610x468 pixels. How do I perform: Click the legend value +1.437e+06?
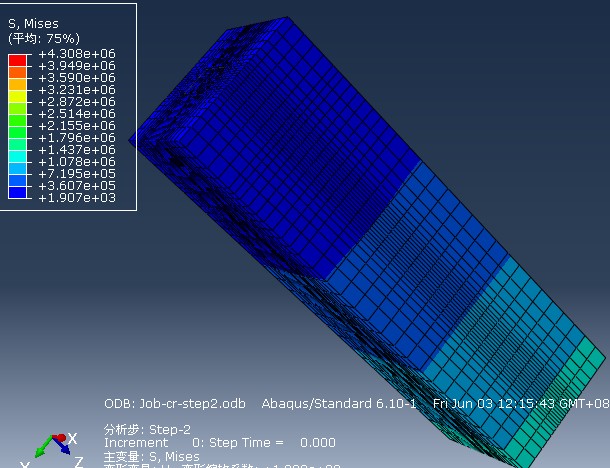pos(77,150)
